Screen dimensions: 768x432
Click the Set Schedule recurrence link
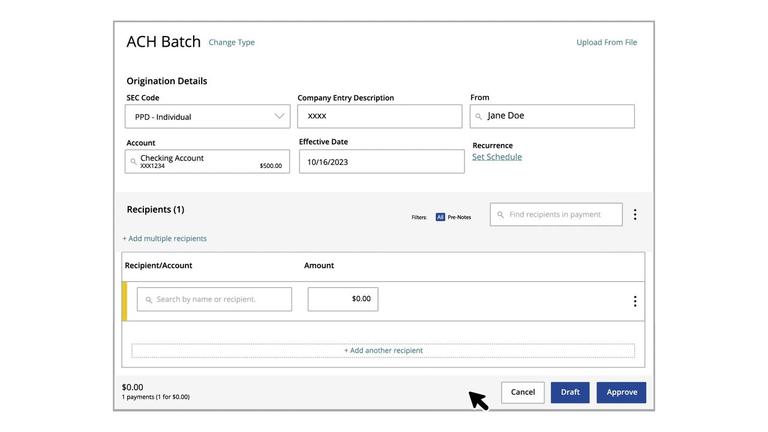pyautogui.click(x=497, y=157)
